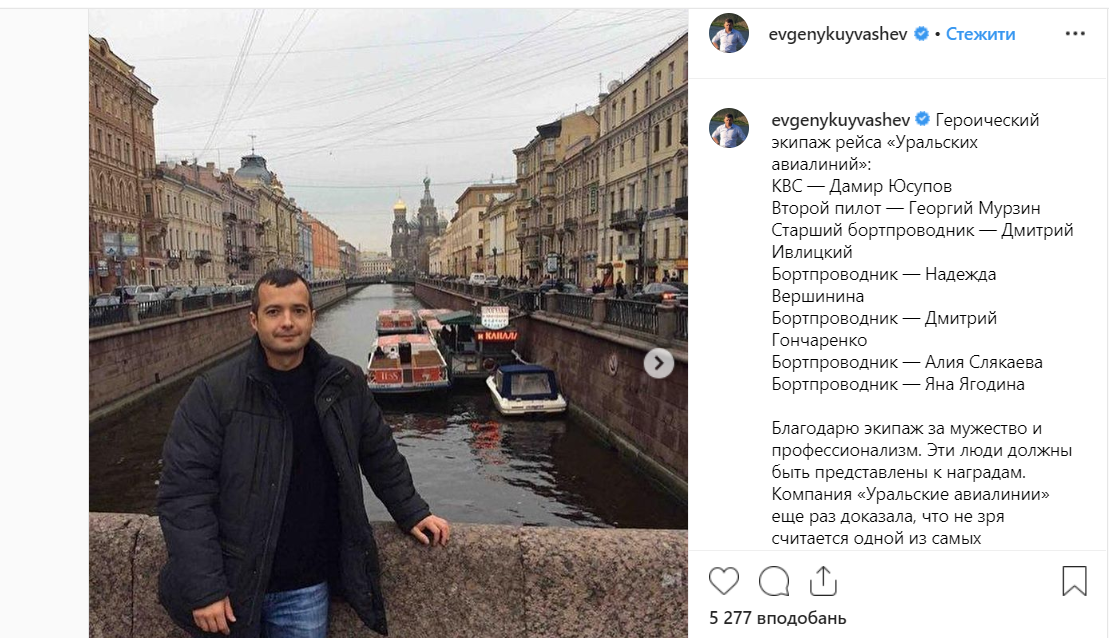This screenshot has width=1109, height=638.
Task: Open evgenykuyvashev username in the caption
Action: pyautogui.click(x=840, y=120)
